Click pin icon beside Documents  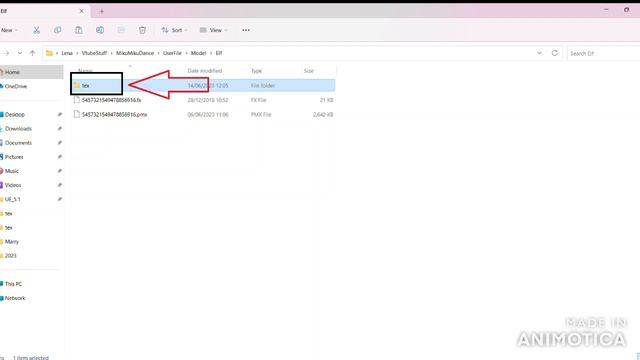click(60, 143)
